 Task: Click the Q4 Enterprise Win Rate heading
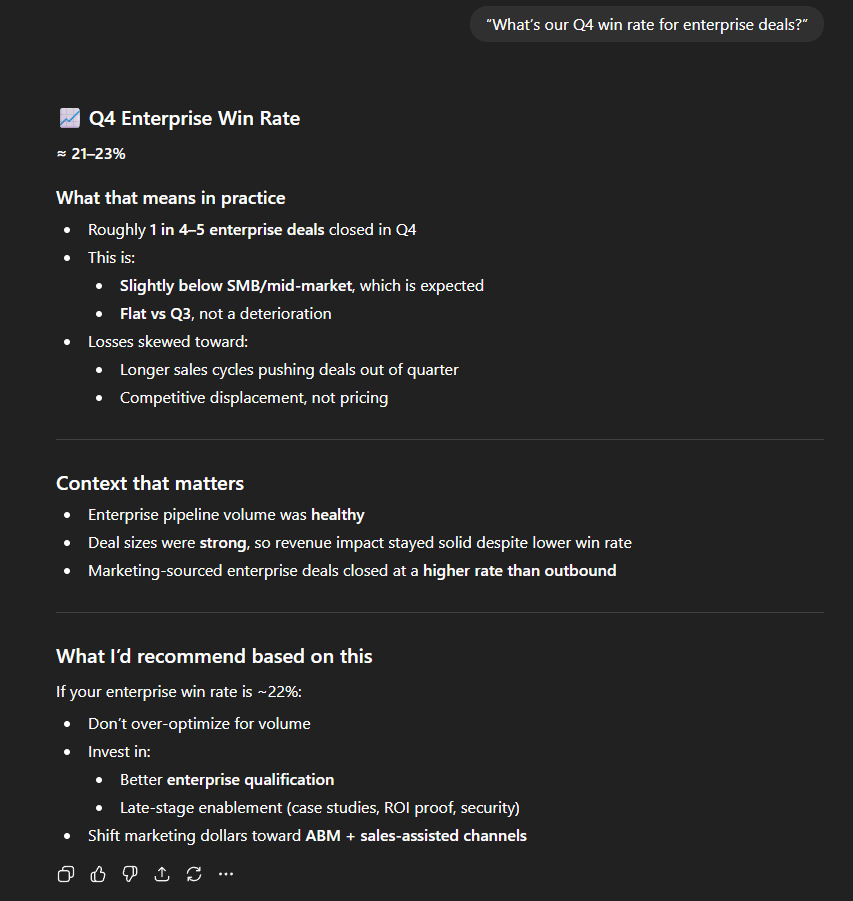coord(192,118)
